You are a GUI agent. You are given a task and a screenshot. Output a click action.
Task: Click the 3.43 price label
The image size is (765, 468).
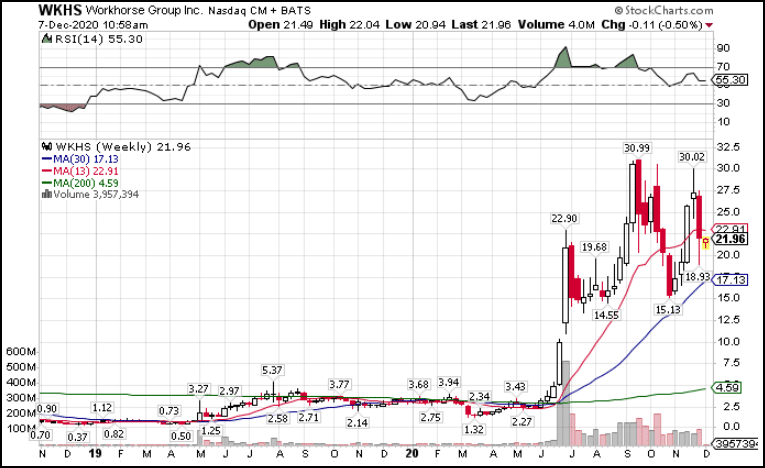coord(515,387)
